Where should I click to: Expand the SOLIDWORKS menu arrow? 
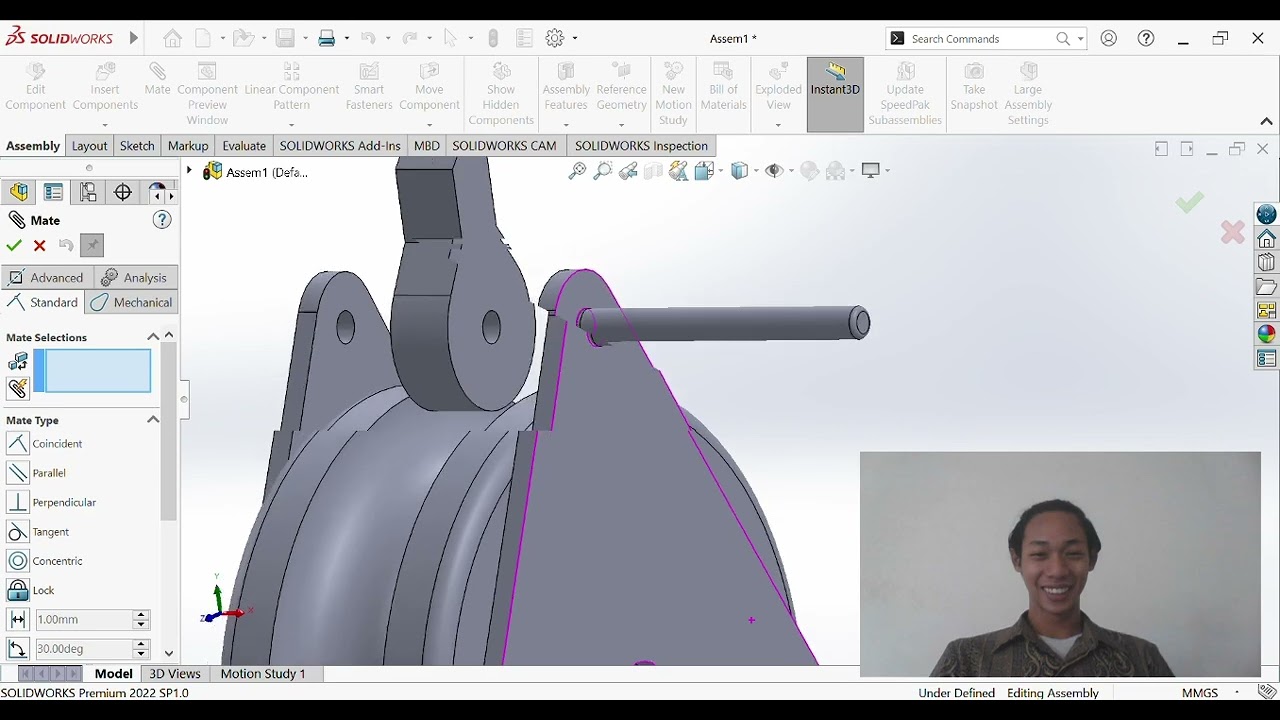coord(134,38)
